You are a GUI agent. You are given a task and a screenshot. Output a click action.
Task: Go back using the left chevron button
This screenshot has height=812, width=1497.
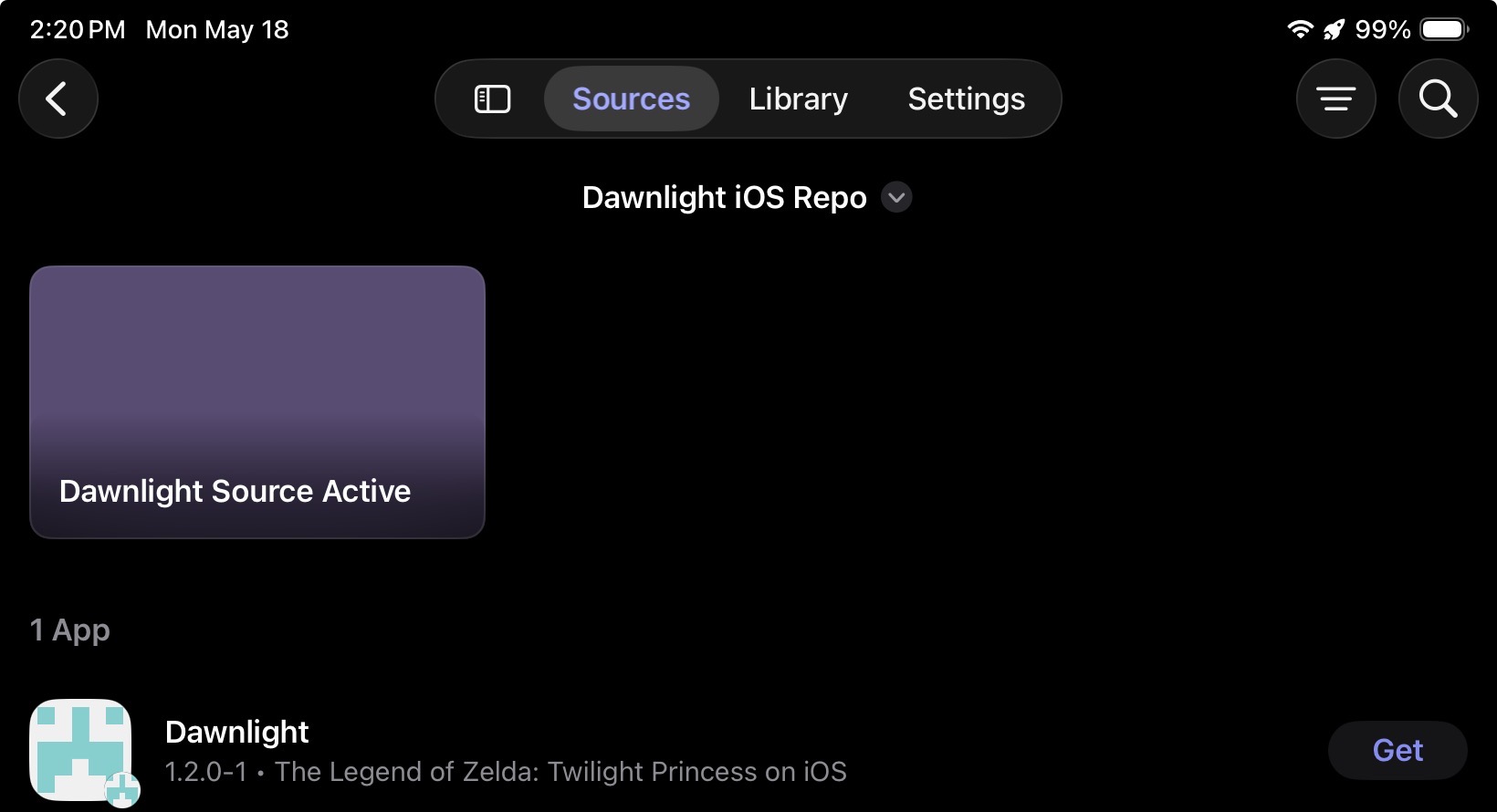click(58, 99)
